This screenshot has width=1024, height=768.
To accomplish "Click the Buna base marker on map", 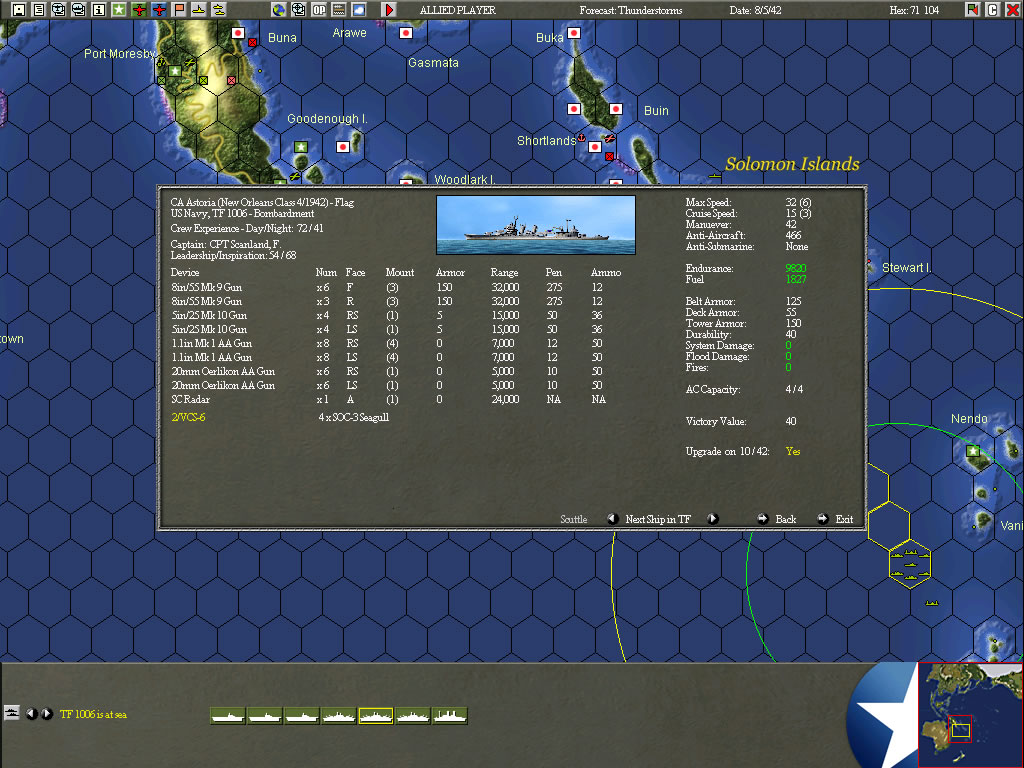I will pyautogui.click(x=238, y=33).
